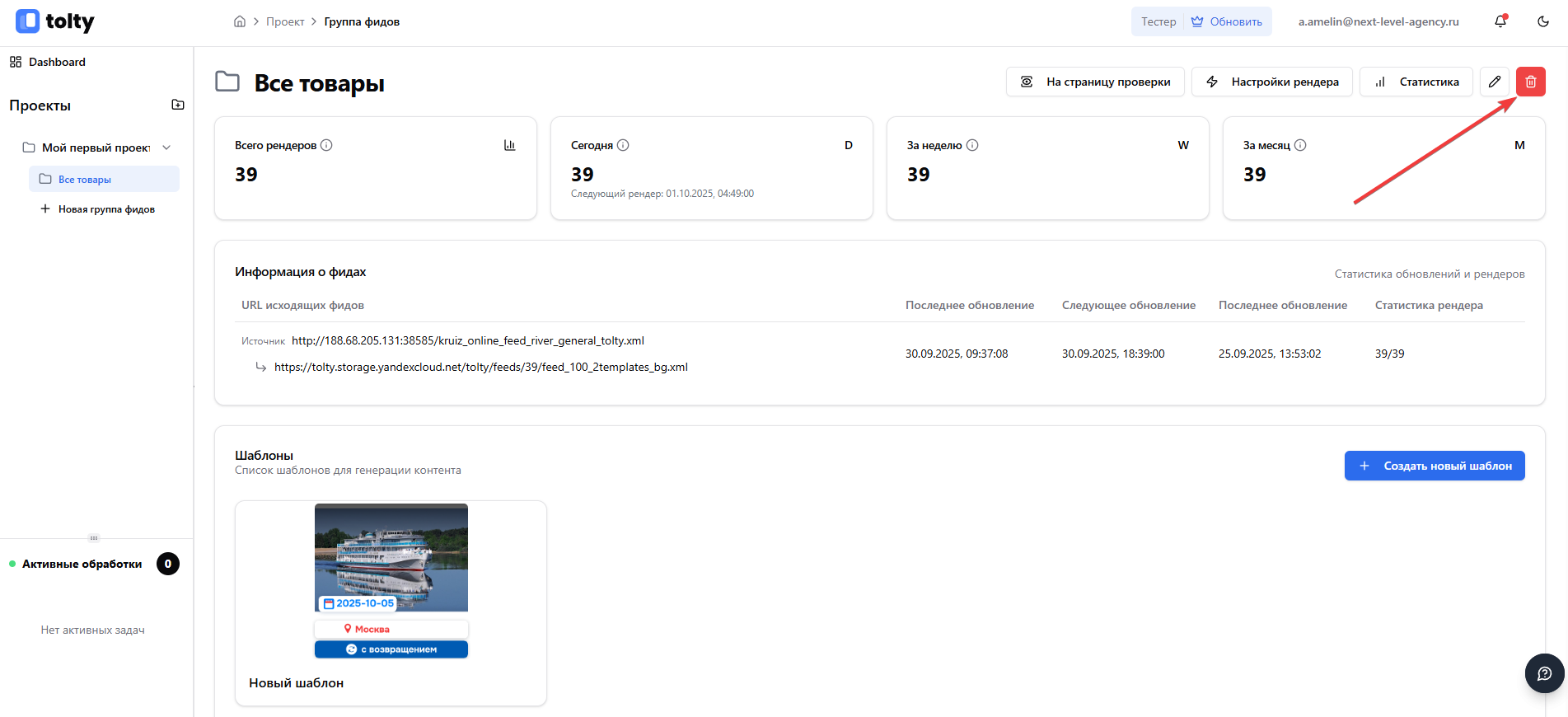Click the red trash delete button

click(x=1531, y=82)
